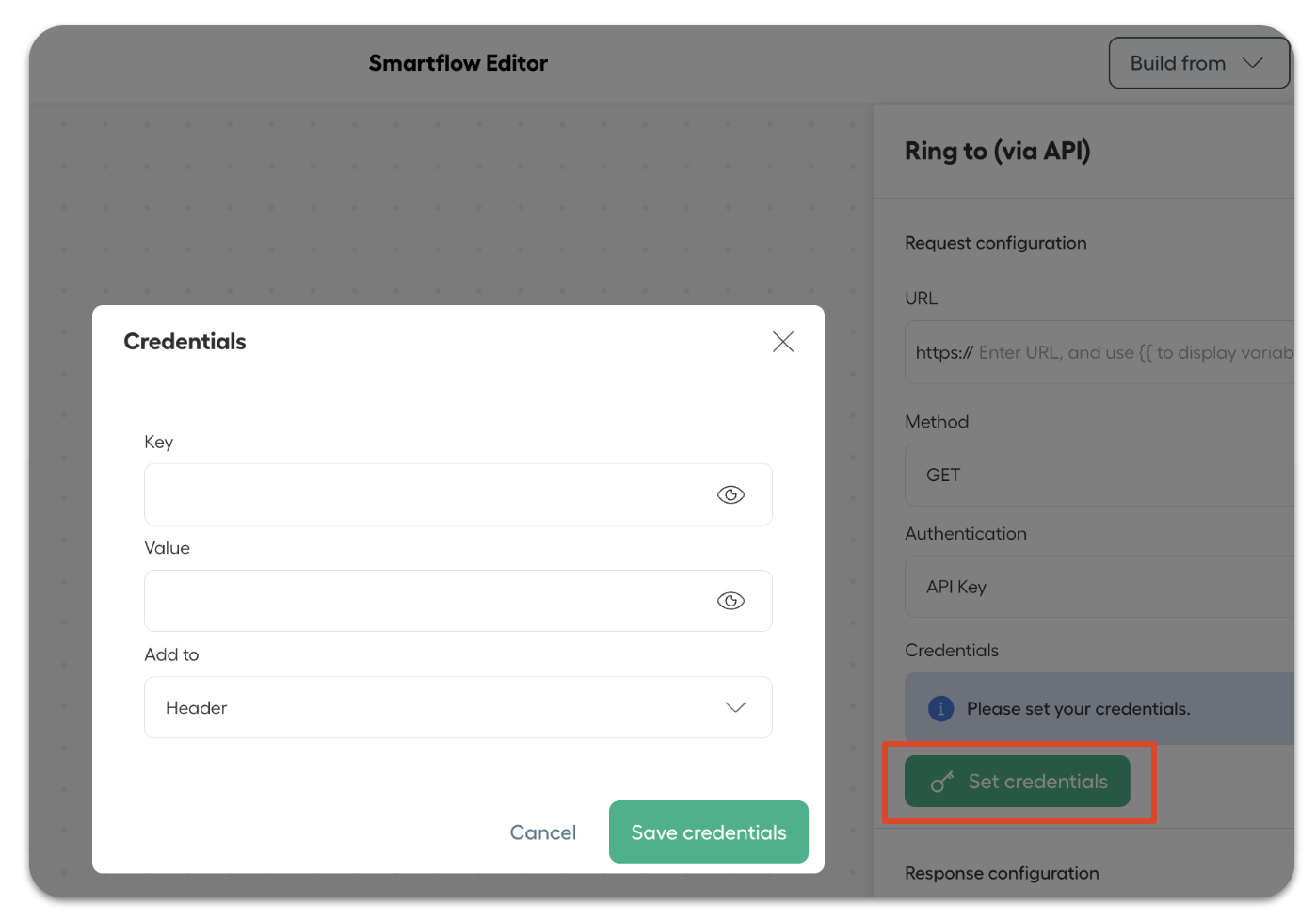1316x921 pixels.
Task: Click the Key input field
Action: click(x=458, y=494)
